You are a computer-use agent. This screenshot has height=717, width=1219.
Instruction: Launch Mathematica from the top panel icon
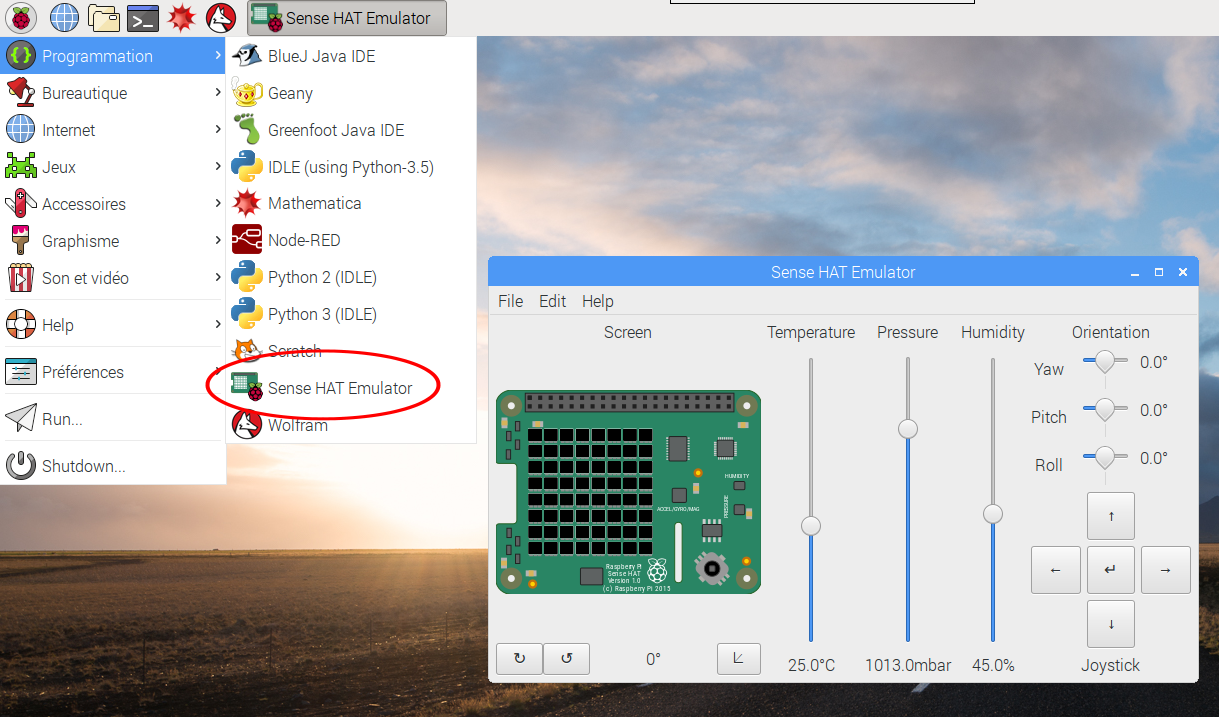point(181,17)
